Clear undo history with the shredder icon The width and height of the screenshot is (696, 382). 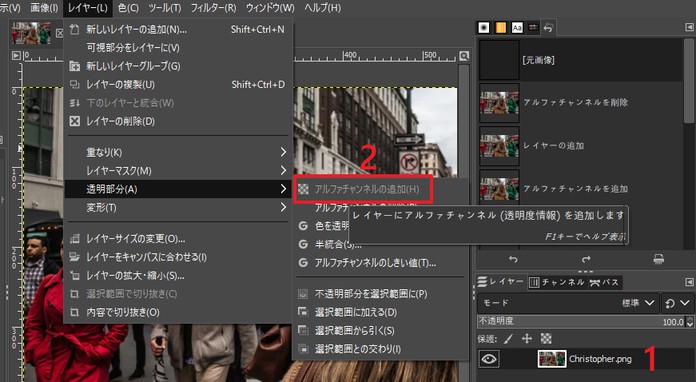(x=659, y=259)
